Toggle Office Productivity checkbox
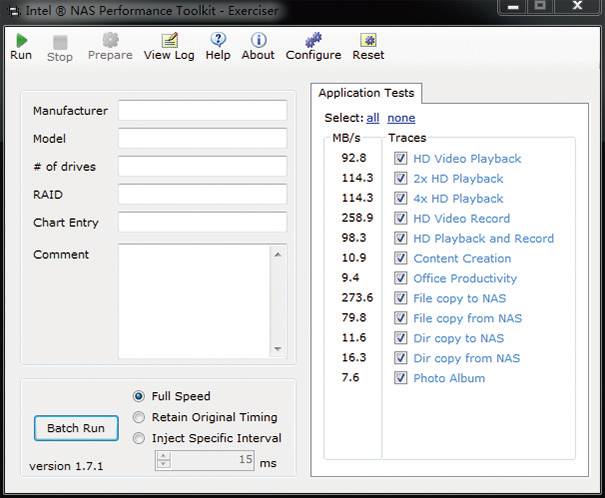The image size is (605, 498). pos(400,278)
